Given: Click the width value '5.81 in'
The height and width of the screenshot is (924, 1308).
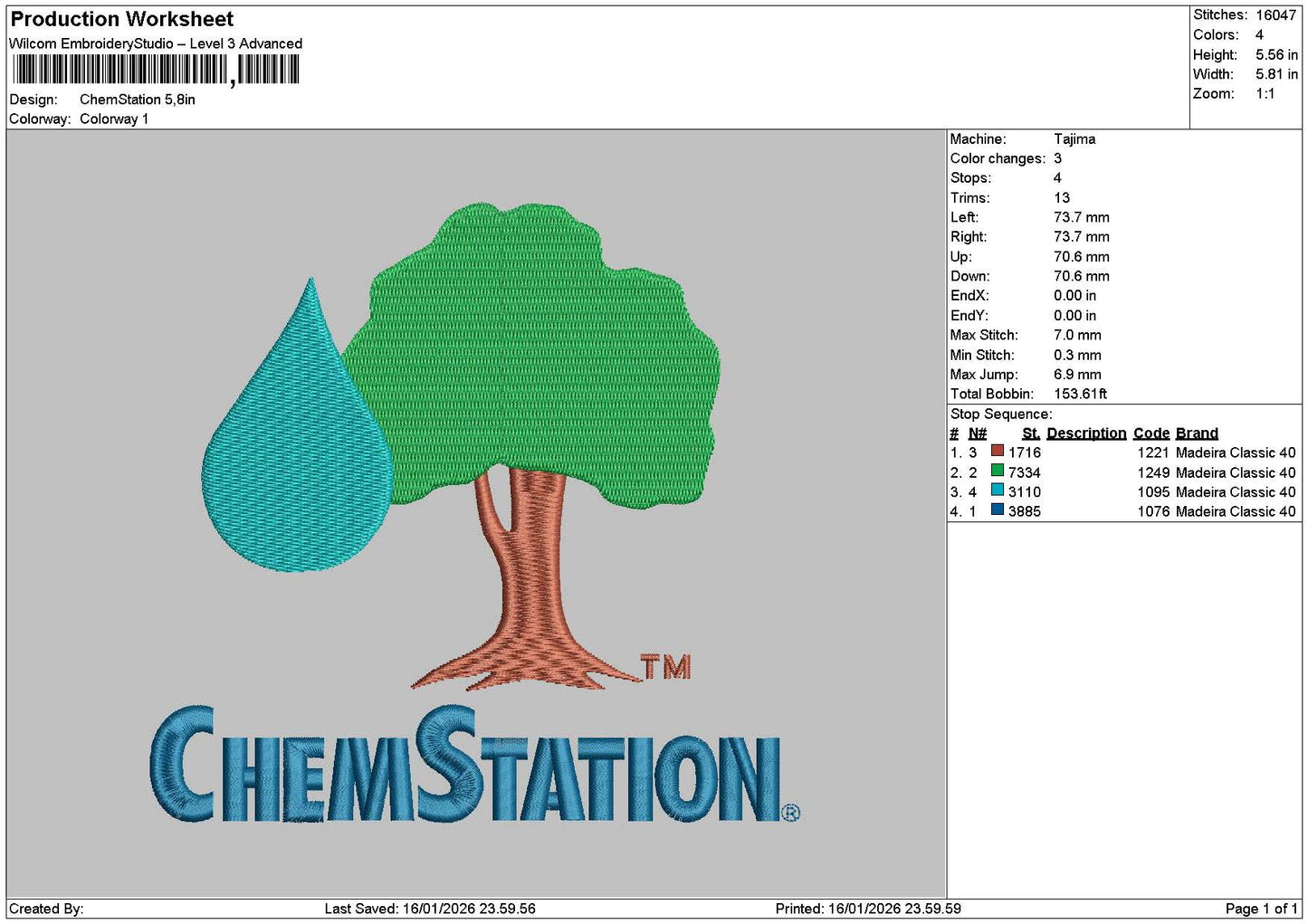Looking at the screenshot, I should click(x=1276, y=74).
